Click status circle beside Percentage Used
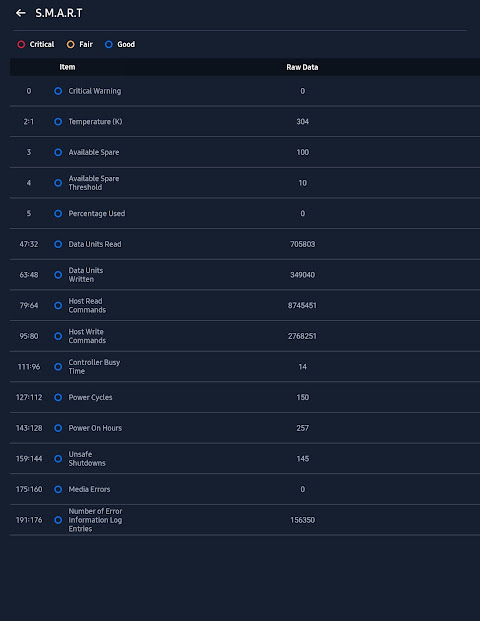 coord(58,213)
